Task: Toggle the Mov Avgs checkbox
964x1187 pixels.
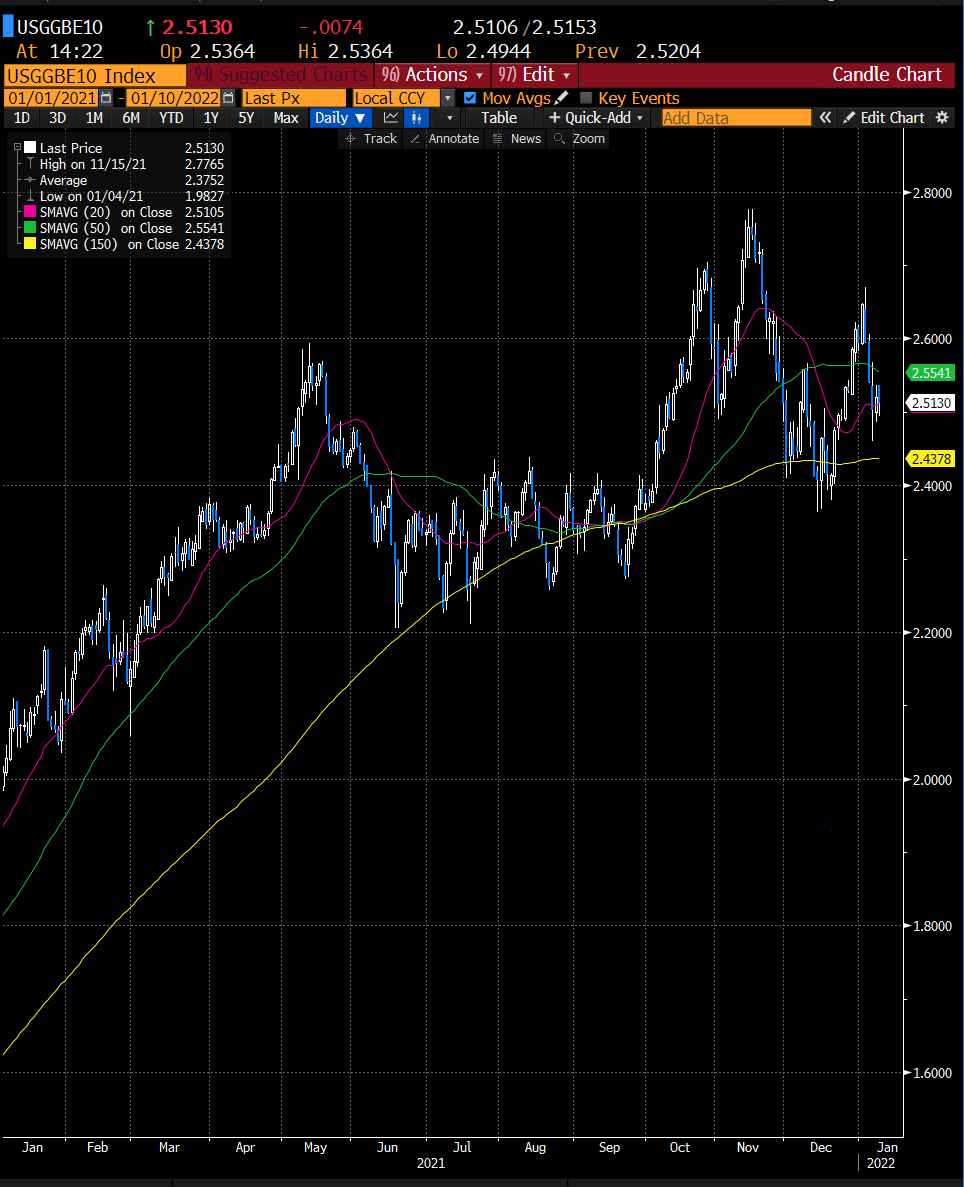Action: click(x=470, y=98)
